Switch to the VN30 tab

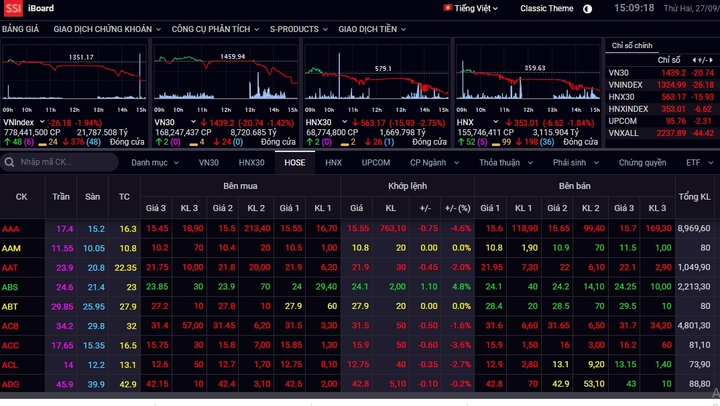point(208,161)
